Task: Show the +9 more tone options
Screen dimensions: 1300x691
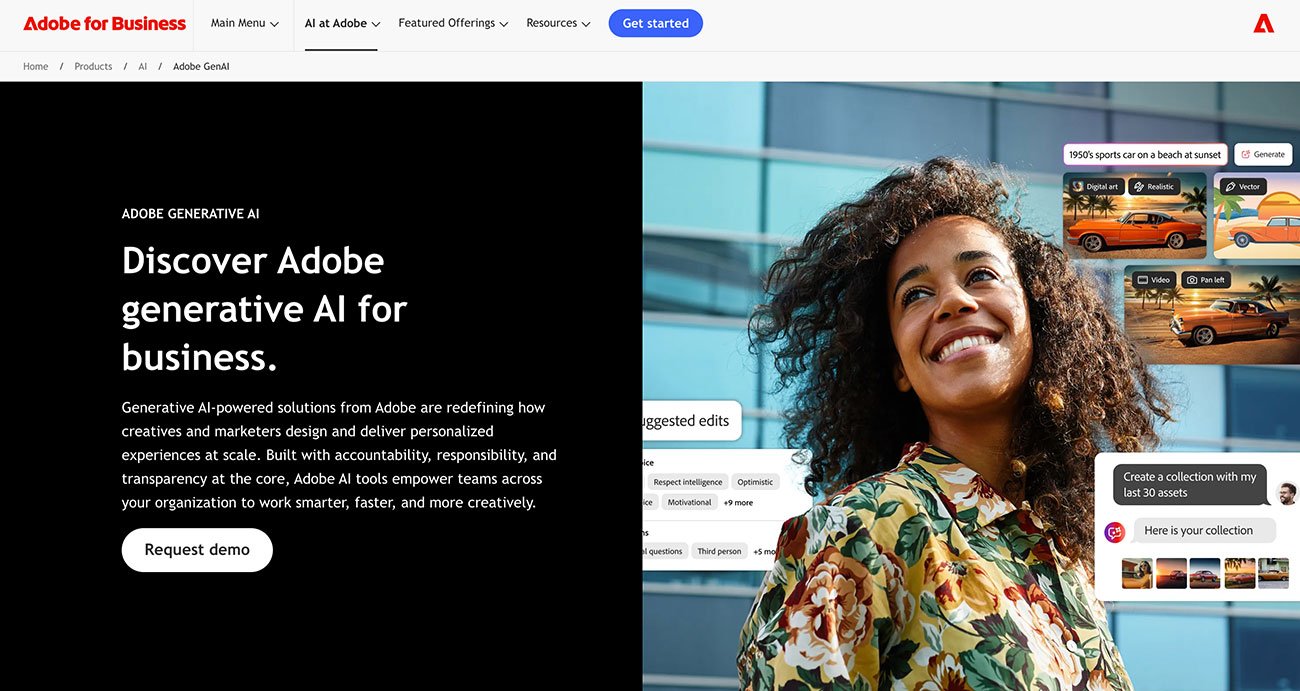Action: tap(738, 503)
